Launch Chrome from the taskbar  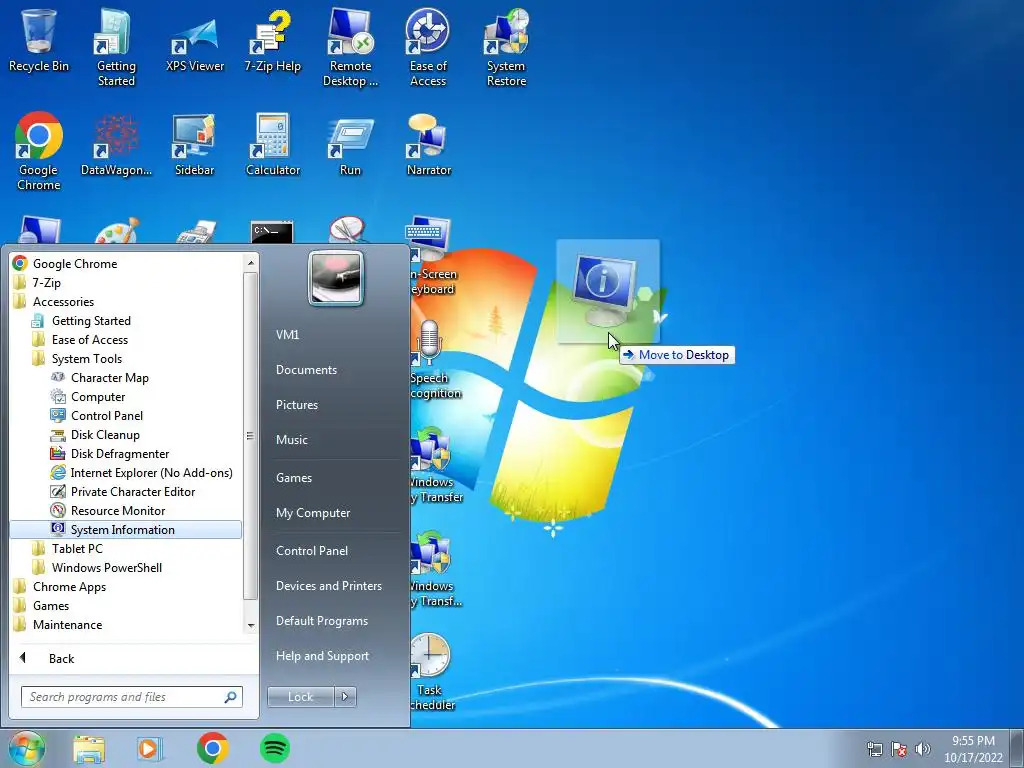[212, 748]
